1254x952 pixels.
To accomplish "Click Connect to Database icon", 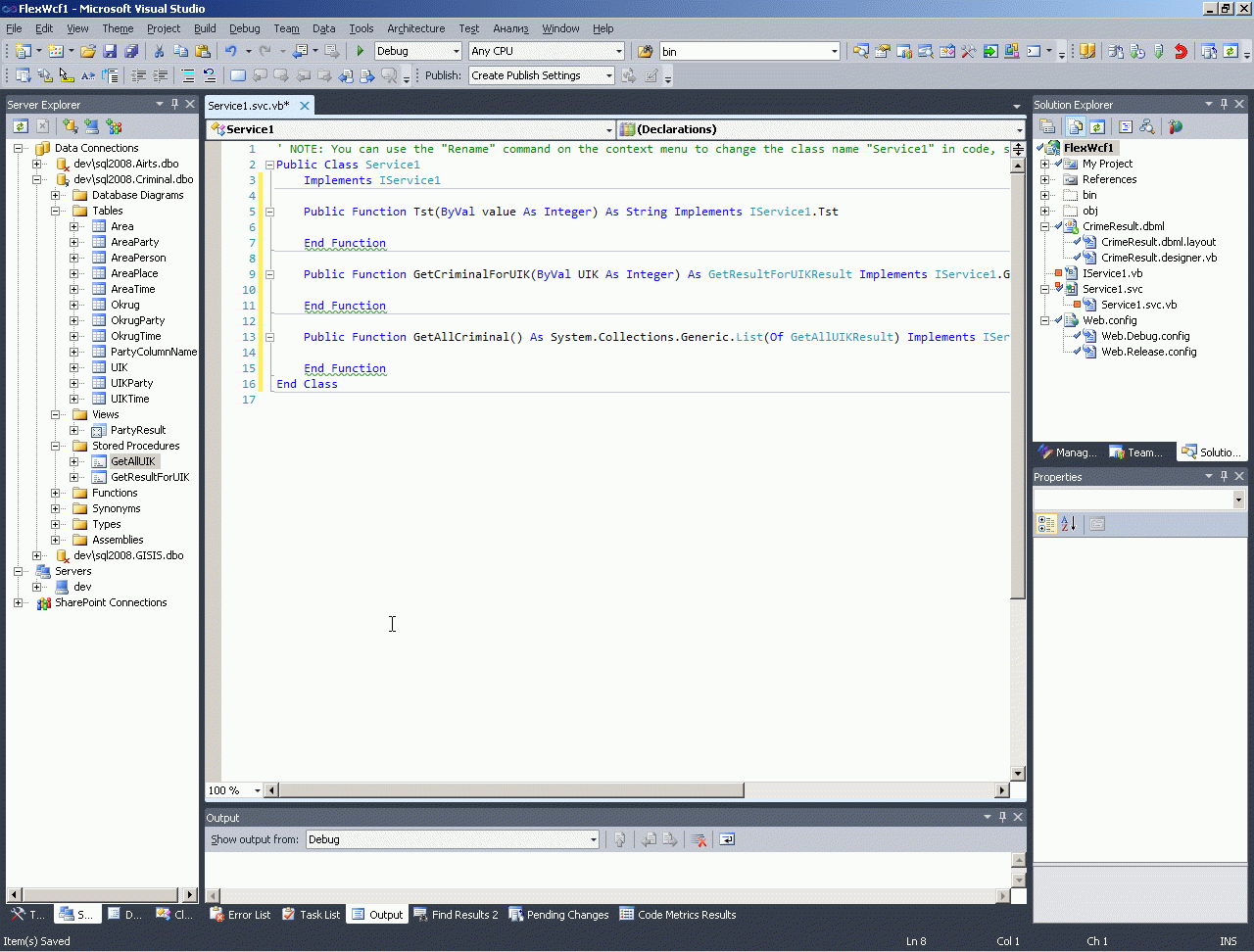I will [71, 126].
